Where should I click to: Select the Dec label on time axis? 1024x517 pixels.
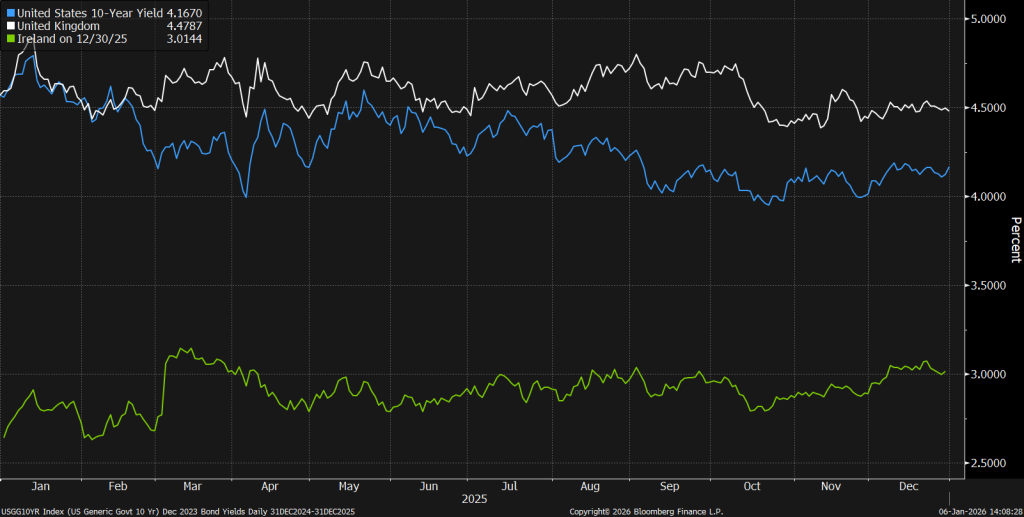(909, 485)
